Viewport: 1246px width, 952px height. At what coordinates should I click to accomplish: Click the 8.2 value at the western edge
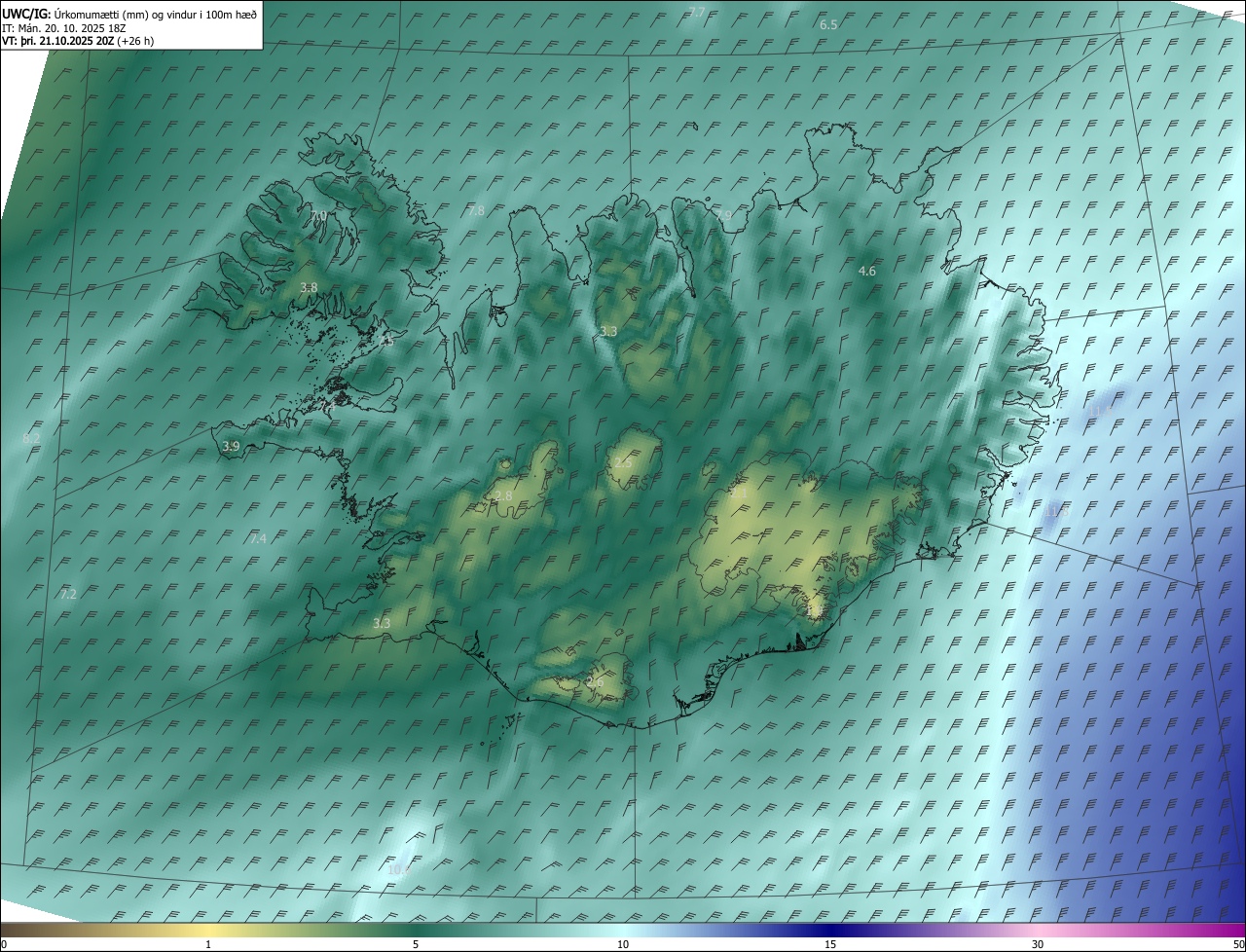(x=31, y=439)
